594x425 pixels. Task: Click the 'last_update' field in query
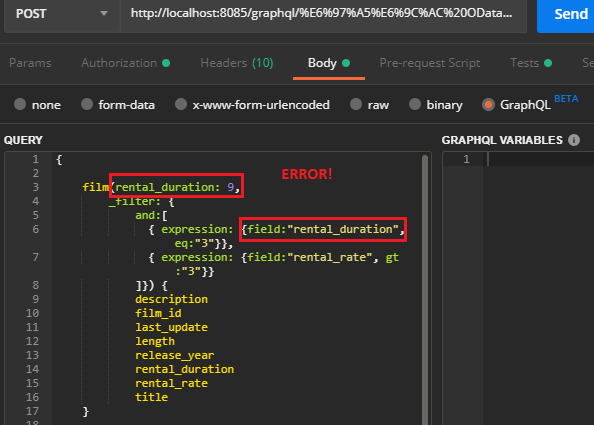click(172, 327)
